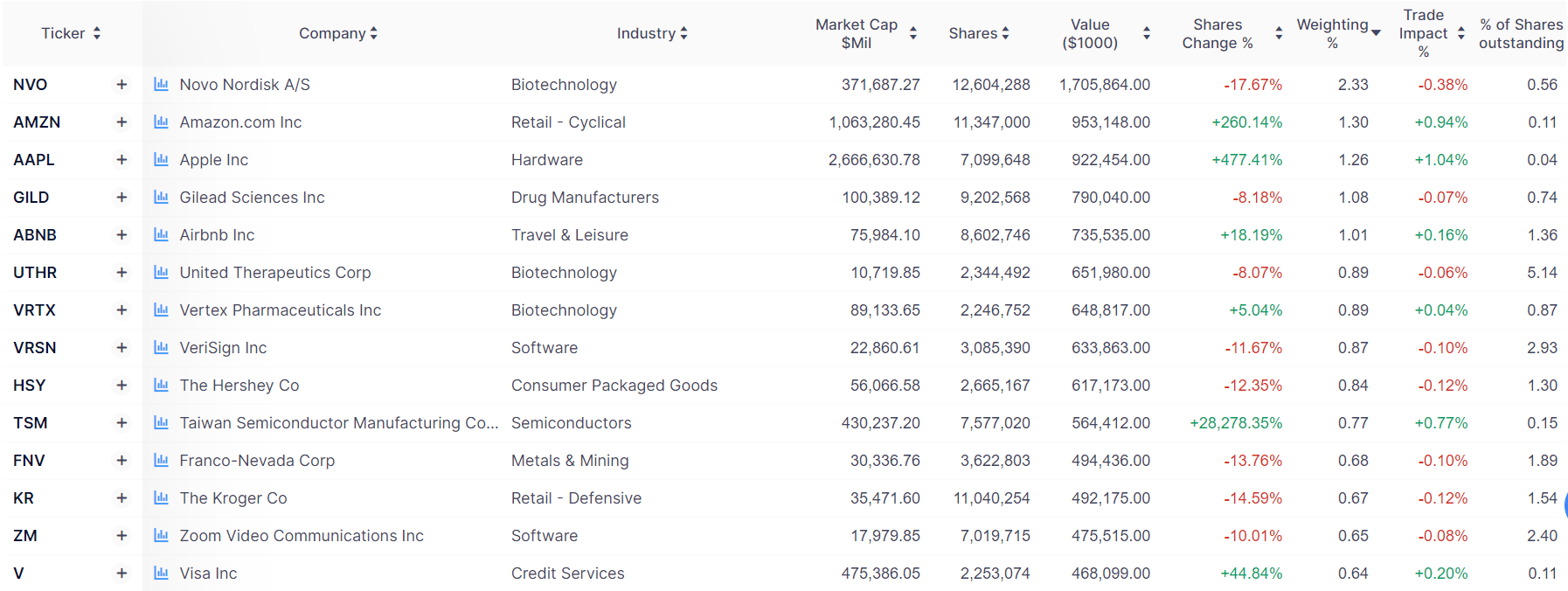Click chart icon beside Amazon.com Inc
1568x591 pixels.
pos(161,122)
